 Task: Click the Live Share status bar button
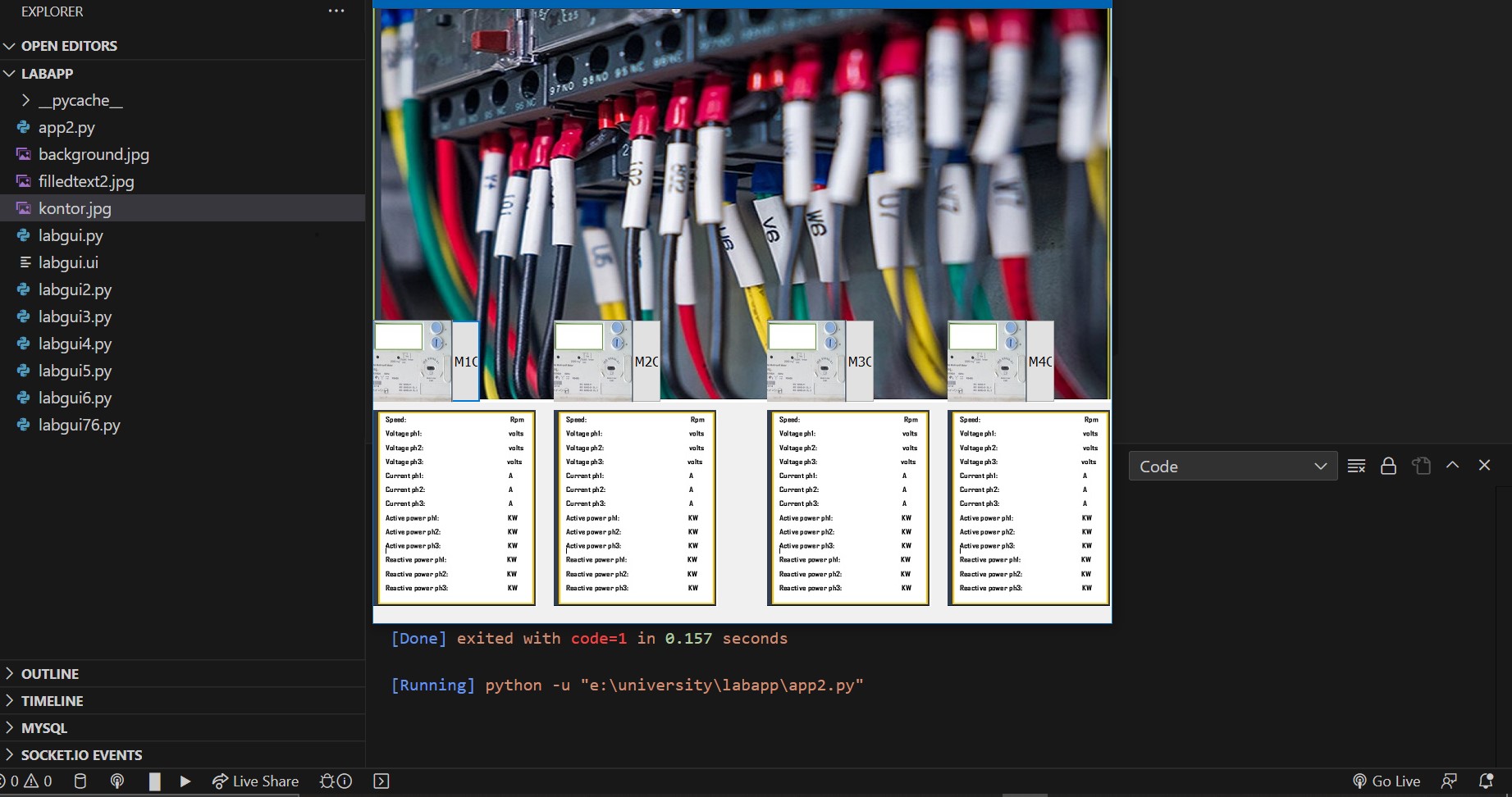point(255,781)
